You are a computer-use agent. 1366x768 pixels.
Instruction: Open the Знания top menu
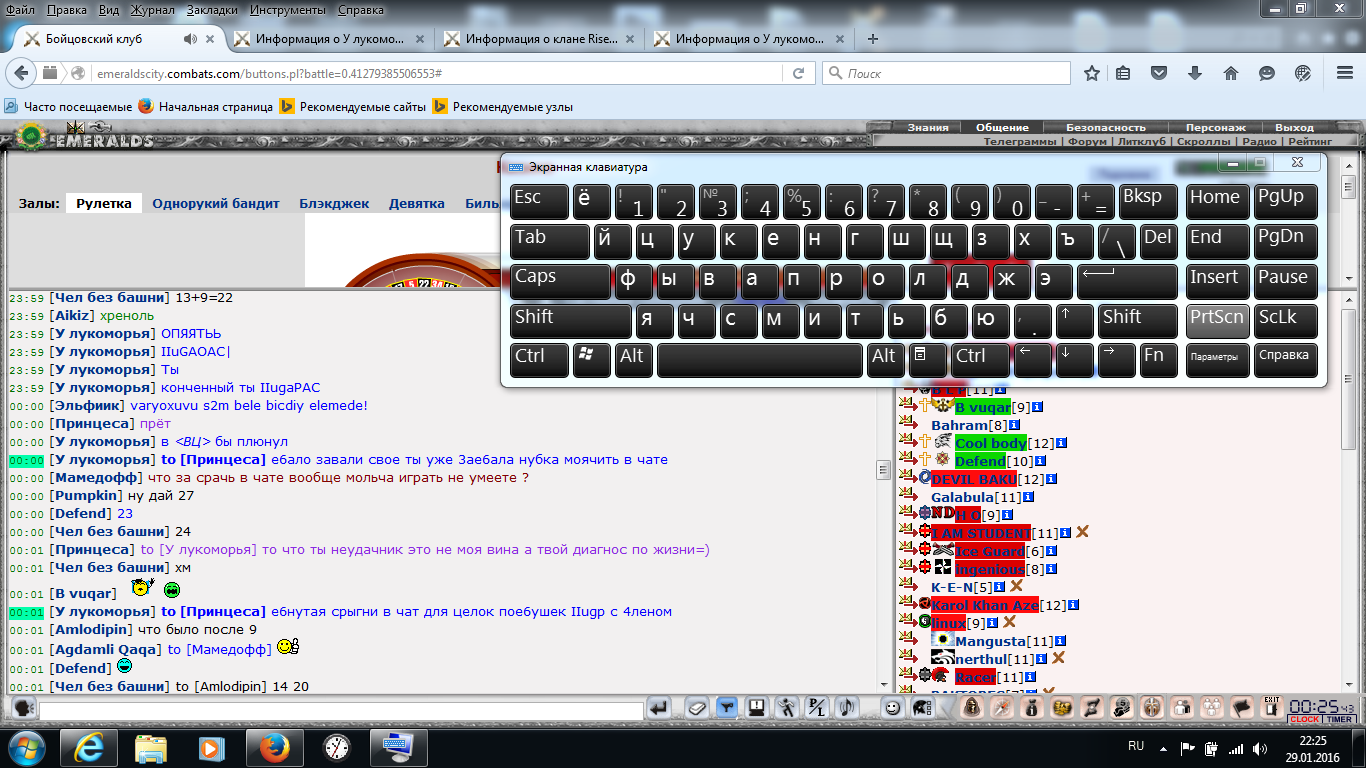tap(928, 127)
